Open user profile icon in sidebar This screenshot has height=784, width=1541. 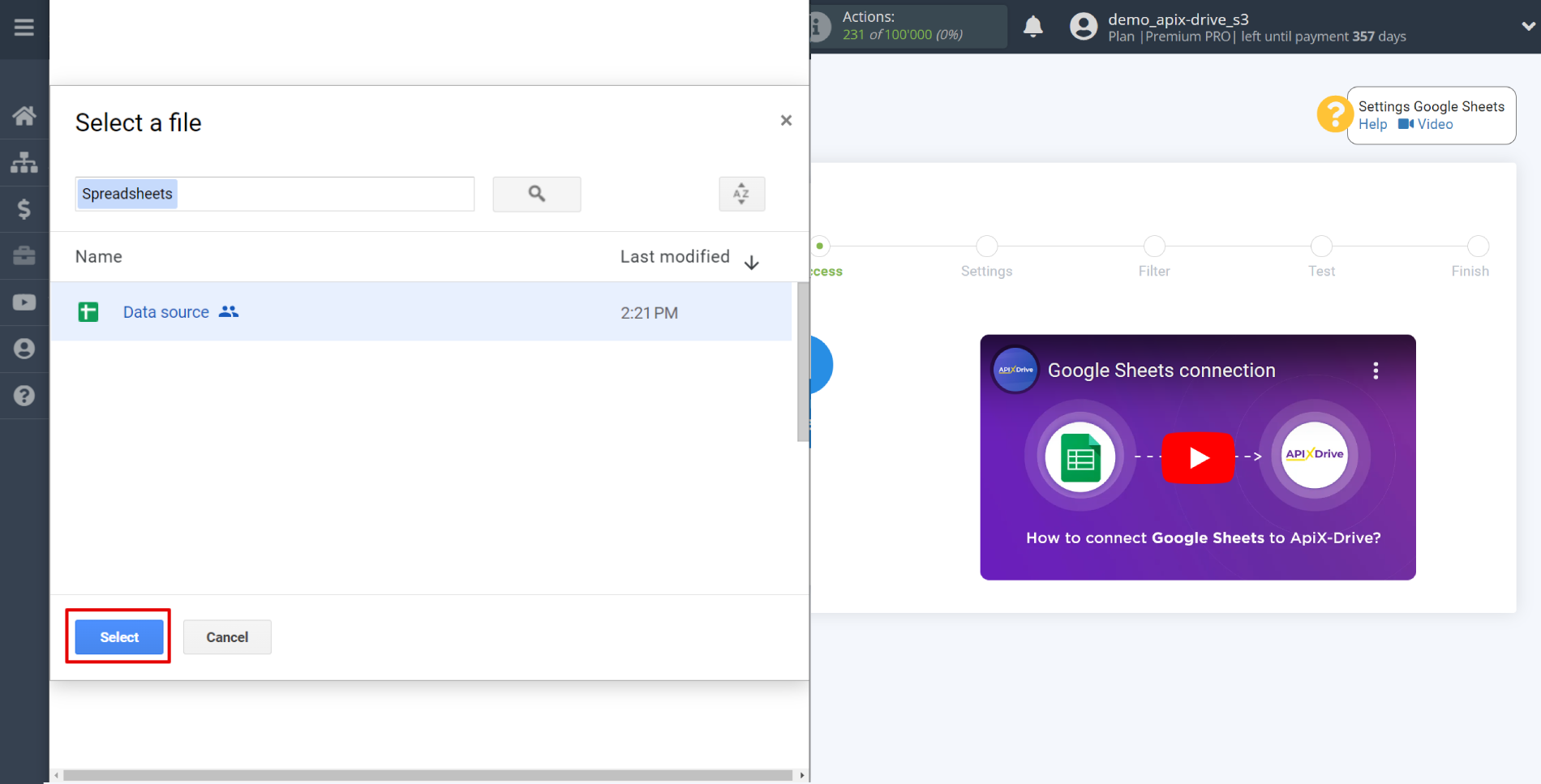tap(24, 349)
